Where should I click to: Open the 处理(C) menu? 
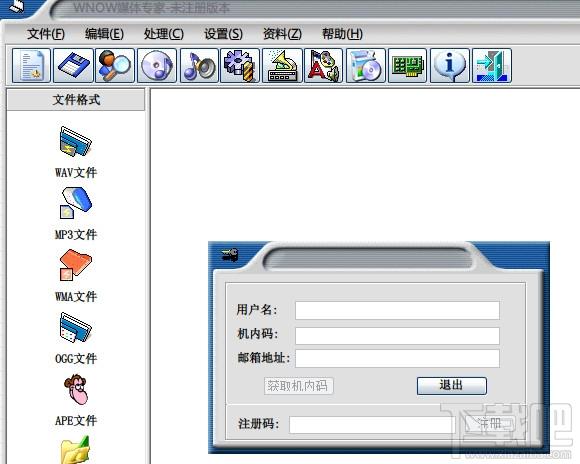[x=163, y=34]
